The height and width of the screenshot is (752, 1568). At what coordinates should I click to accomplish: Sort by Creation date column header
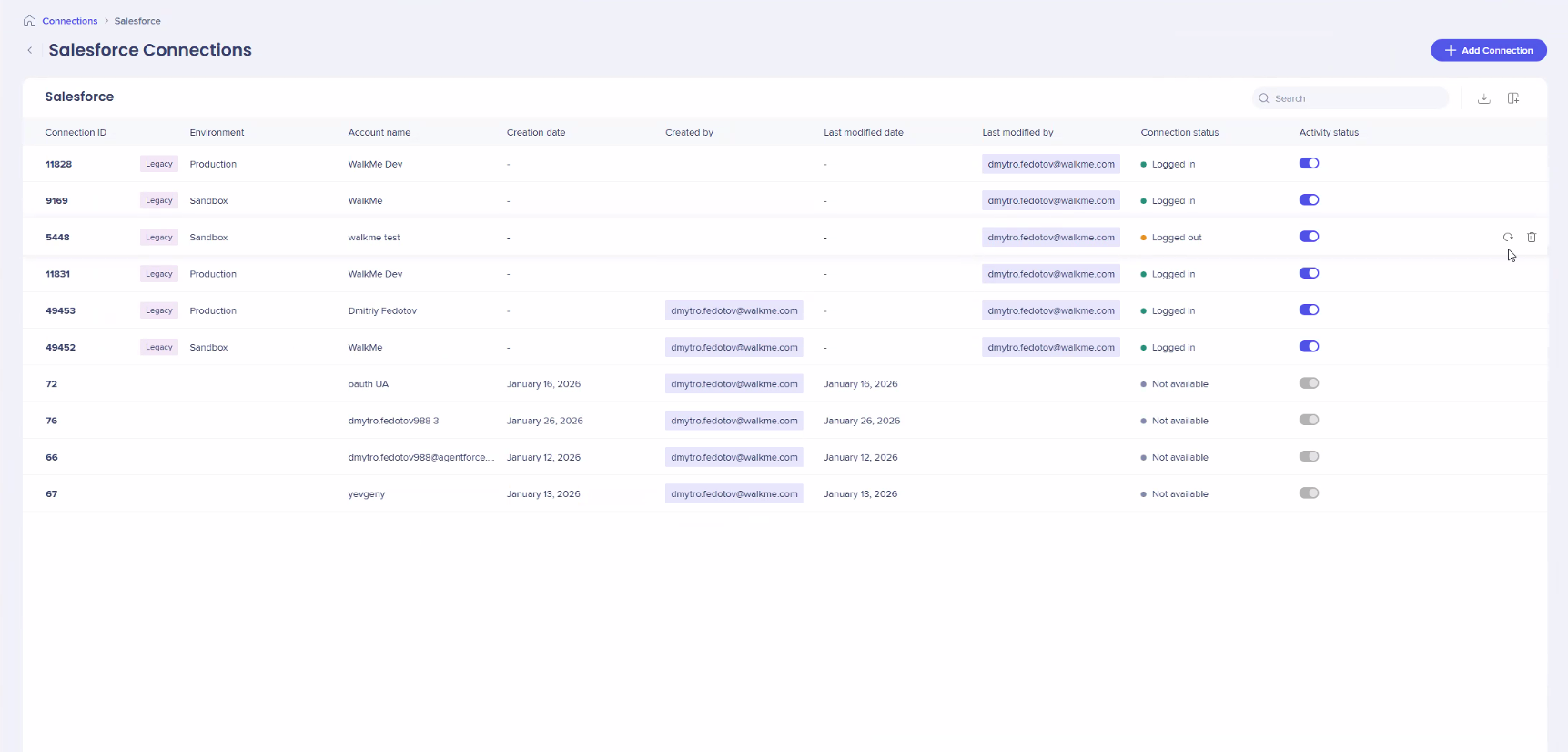coord(536,133)
